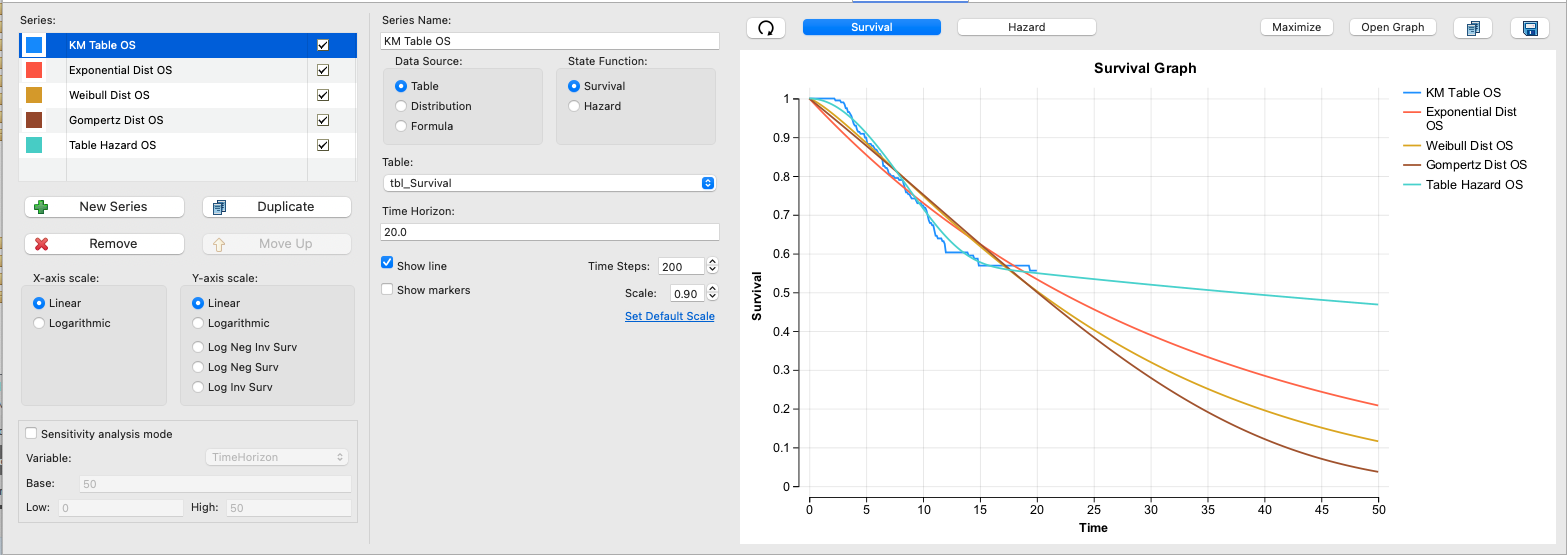Viewport: 1567px width, 555px height.
Task: Click blue KM Table OS color swatch
Action: tap(34, 45)
